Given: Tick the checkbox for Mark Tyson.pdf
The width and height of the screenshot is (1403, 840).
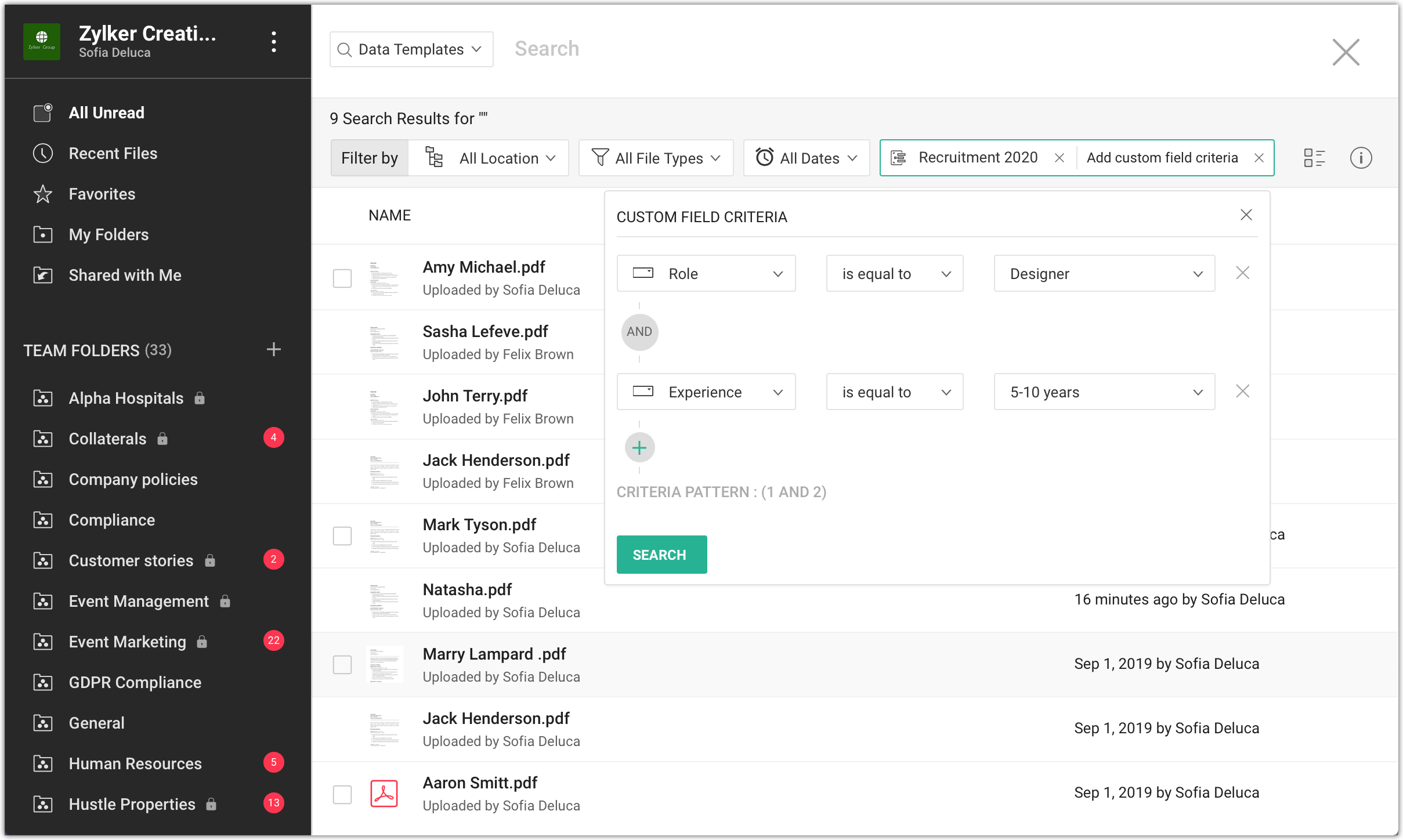Looking at the screenshot, I should [x=342, y=535].
